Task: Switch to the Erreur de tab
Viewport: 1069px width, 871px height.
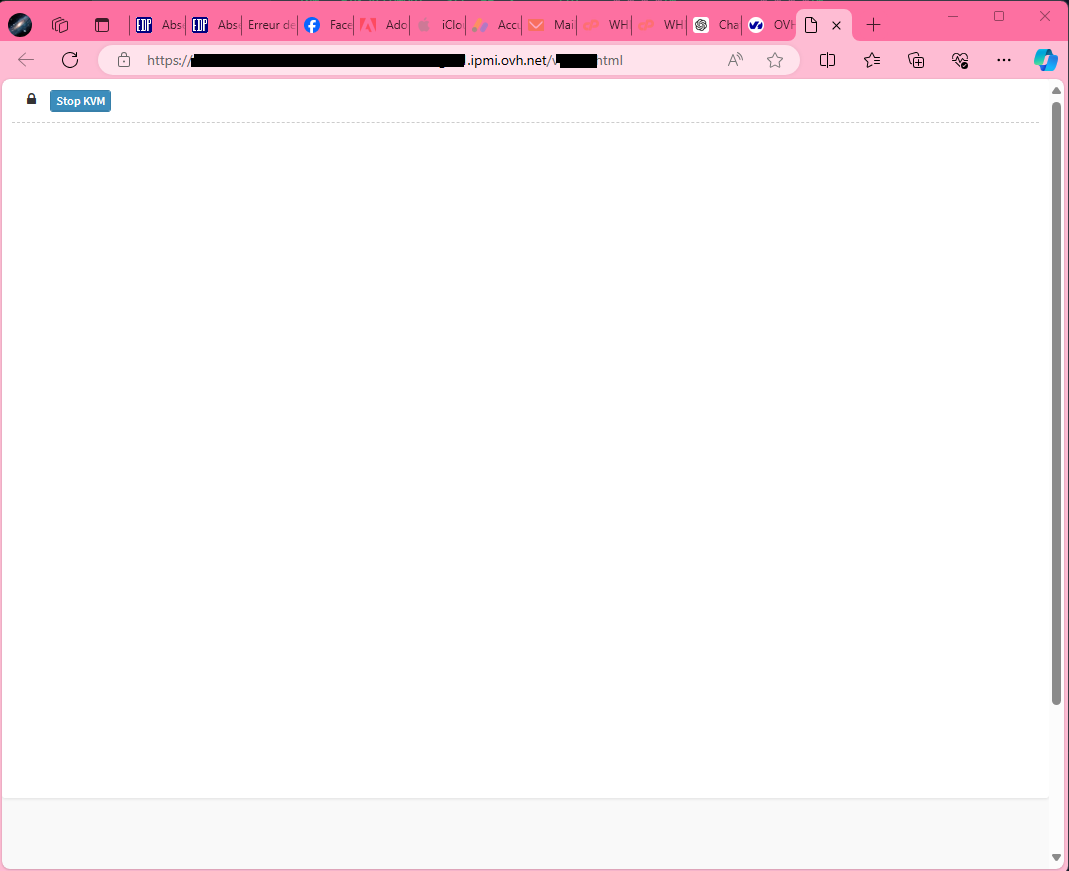Action: click(270, 25)
